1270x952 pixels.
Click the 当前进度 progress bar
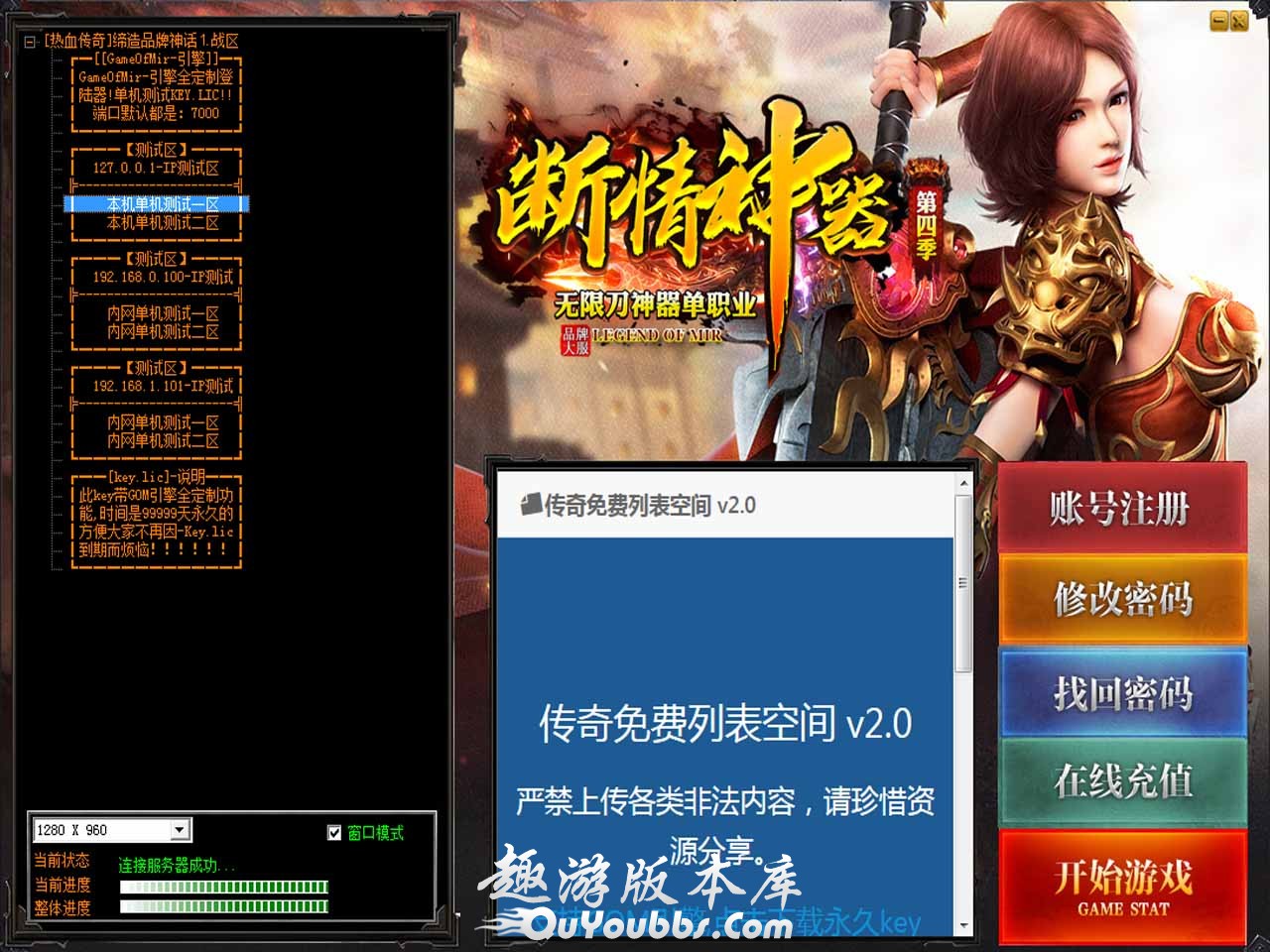(224, 886)
